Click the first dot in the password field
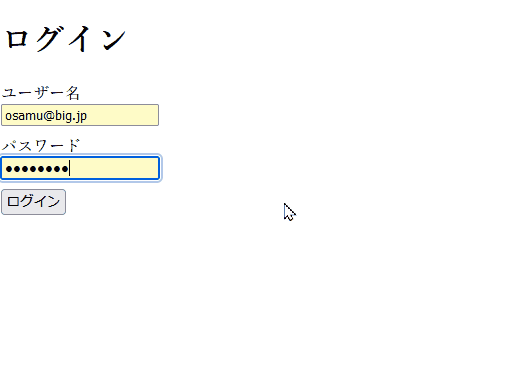Image resolution: width=507 pixels, height=386 pixels. click(9, 169)
